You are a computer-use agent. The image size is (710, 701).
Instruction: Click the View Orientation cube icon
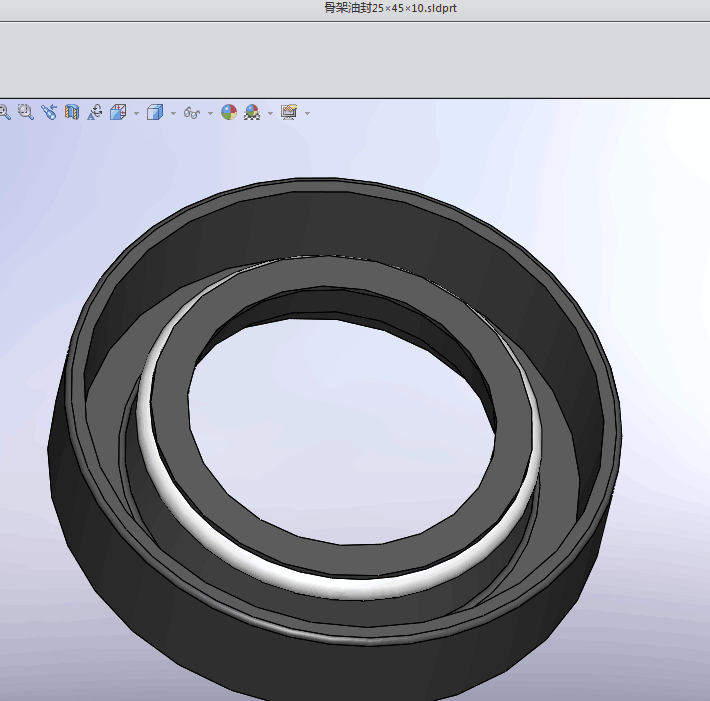click(118, 112)
